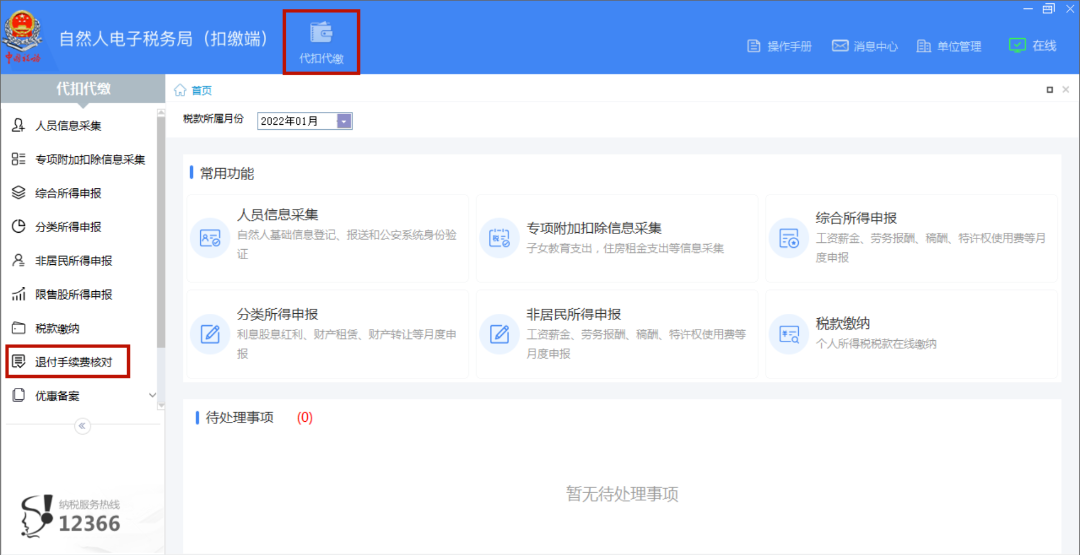Close the 首页 tab panel with x
Screen dimensions: 1080x555
tap(1066, 90)
